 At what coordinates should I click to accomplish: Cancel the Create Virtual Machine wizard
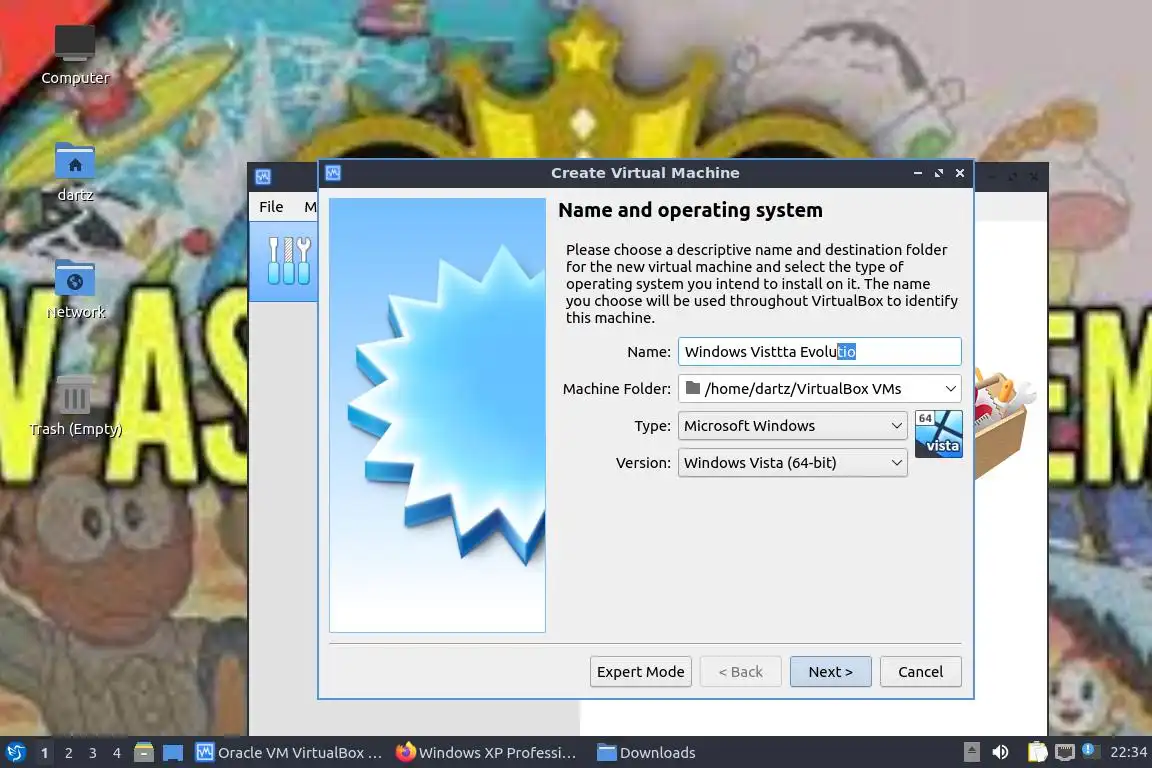coord(920,672)
